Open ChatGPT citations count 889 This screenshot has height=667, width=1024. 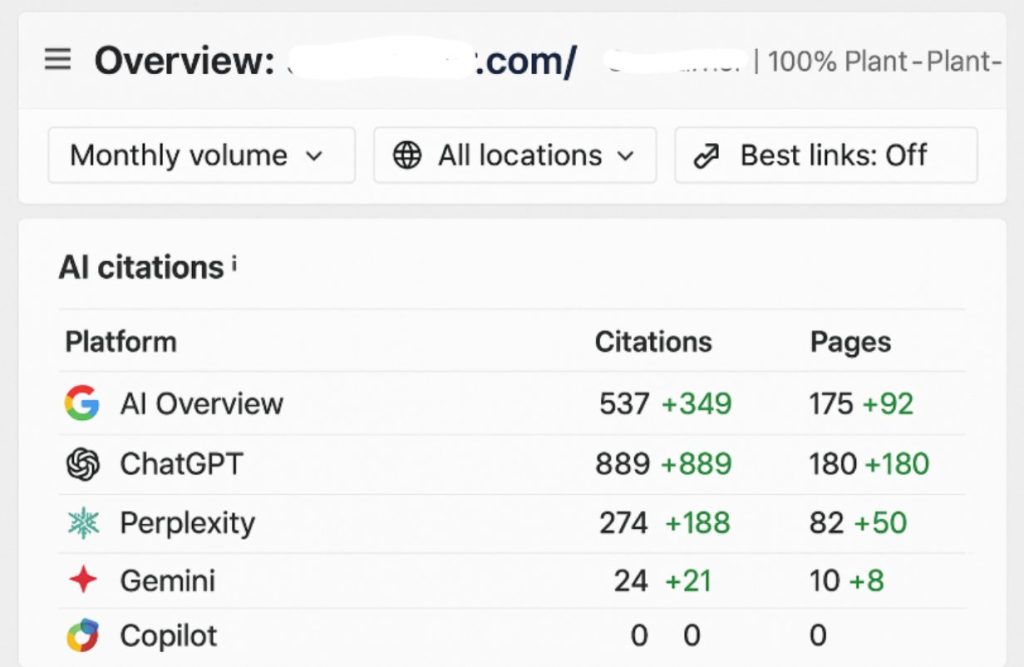pos(624,464)
